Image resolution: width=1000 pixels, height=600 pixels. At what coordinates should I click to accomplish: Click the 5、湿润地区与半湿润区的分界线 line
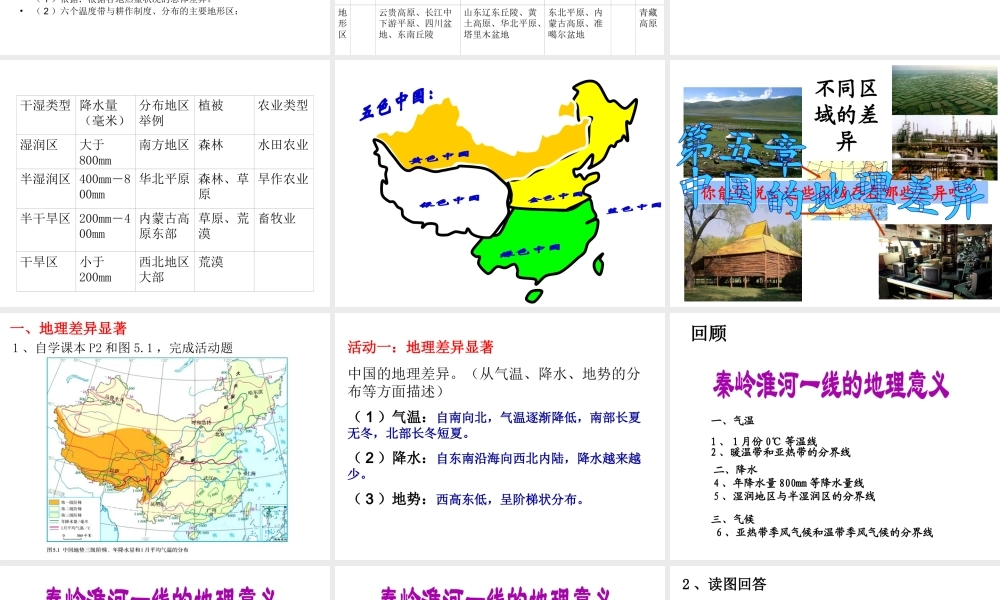[x=795, y=496]
